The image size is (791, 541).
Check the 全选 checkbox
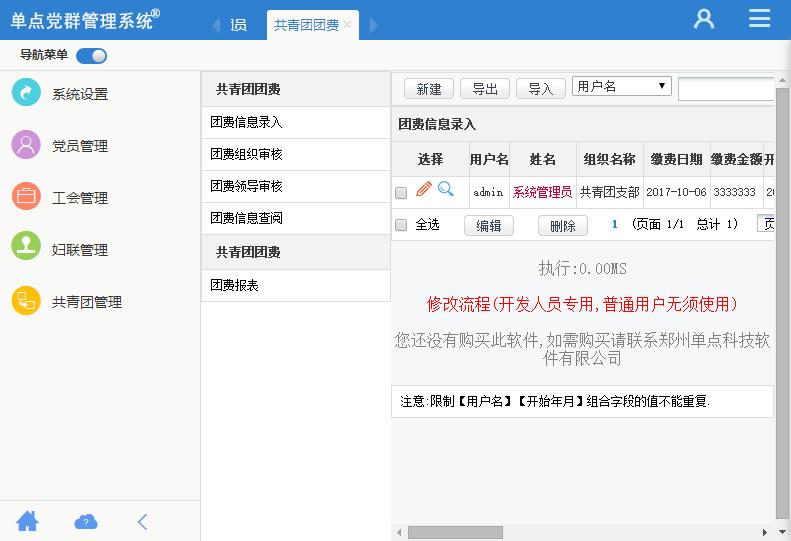[401, 225]
